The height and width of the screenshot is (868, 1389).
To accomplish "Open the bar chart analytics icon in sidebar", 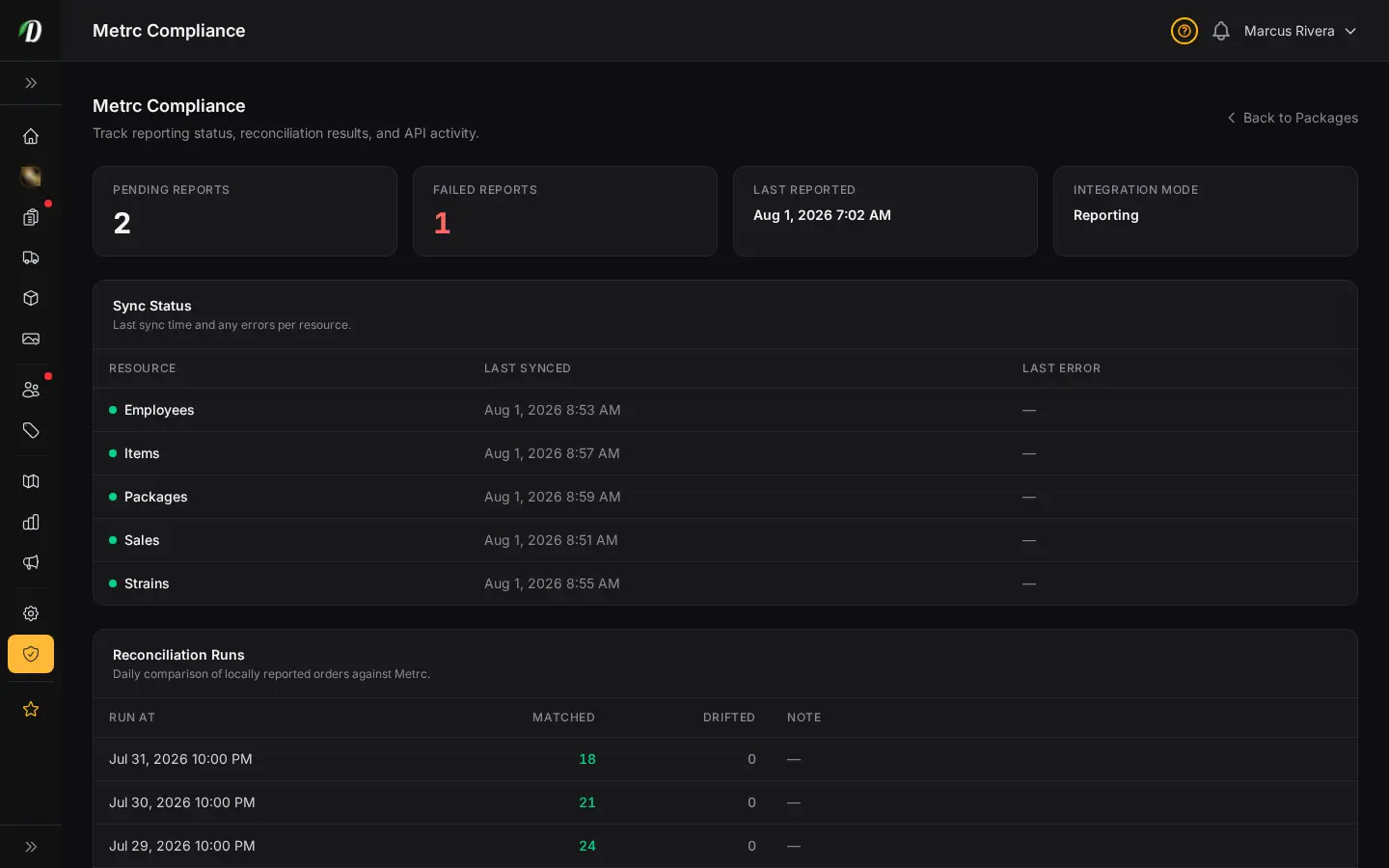I will pos(31,522).
